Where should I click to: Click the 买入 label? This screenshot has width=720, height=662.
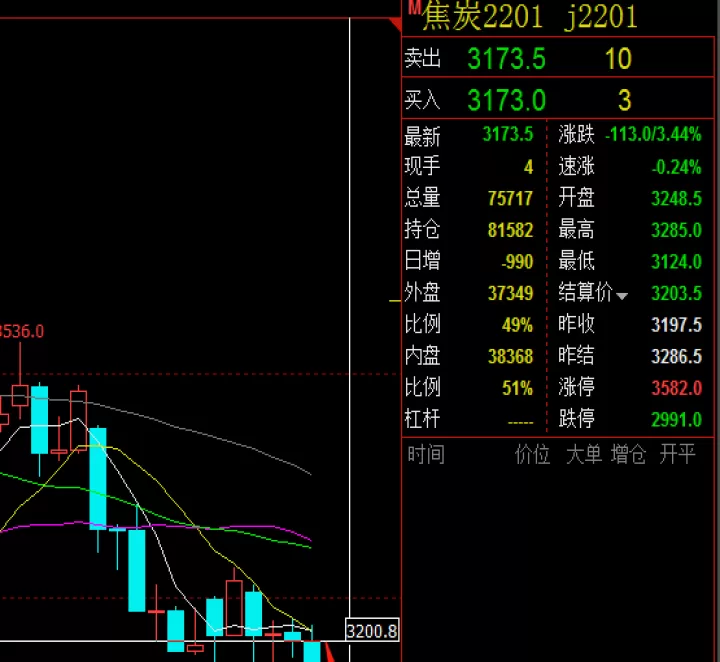[x=422, y=100]
